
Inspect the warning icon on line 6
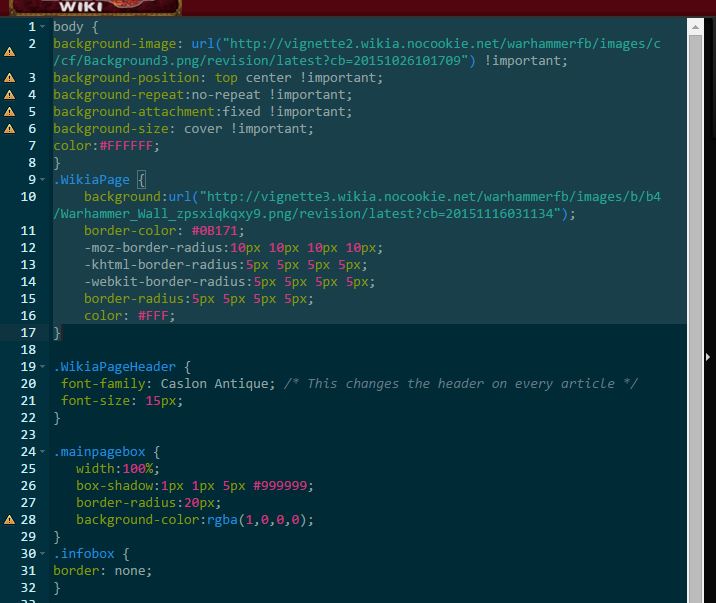(9, 129)
